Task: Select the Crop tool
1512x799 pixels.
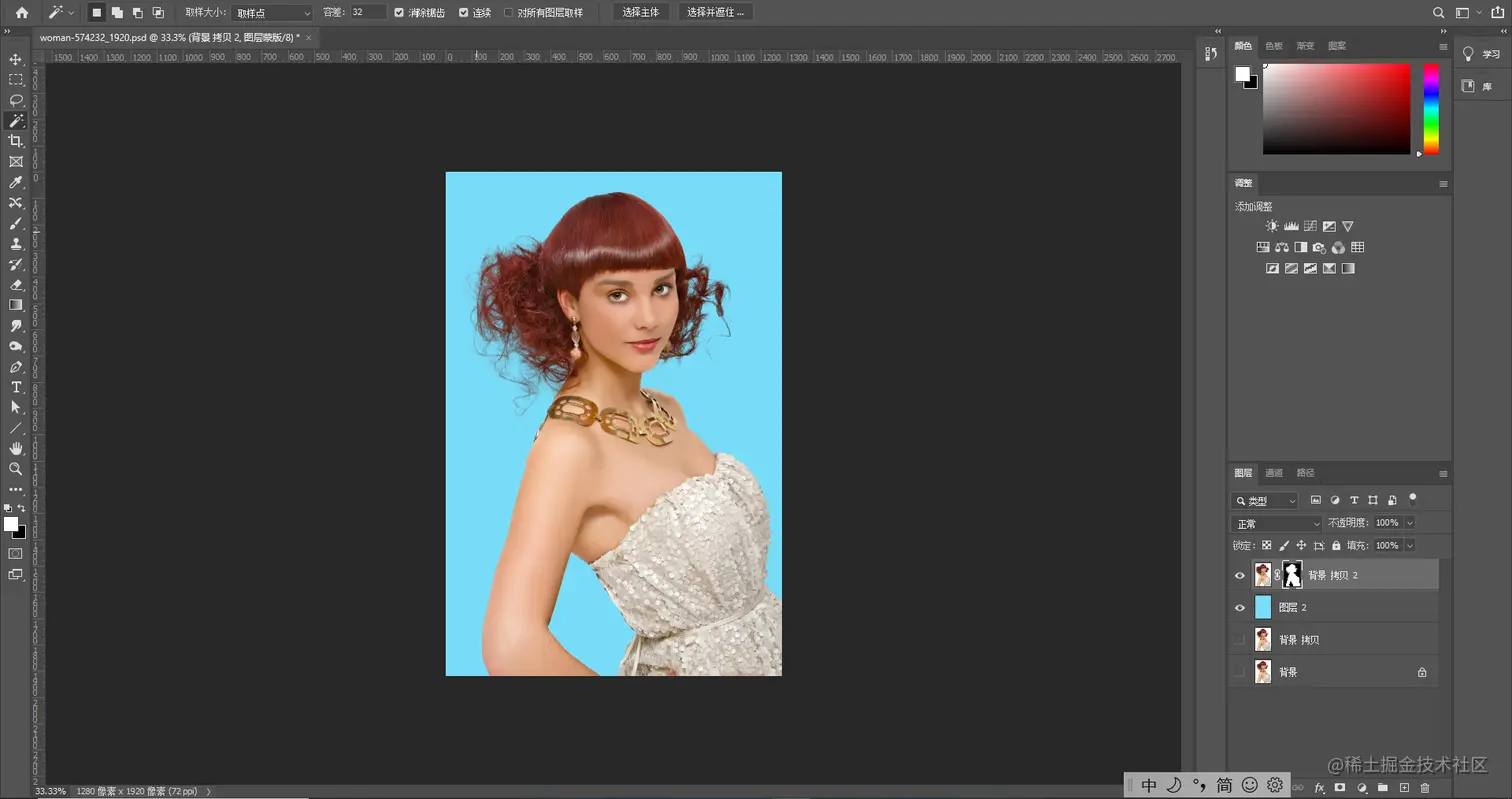Action: (x=14, y=140)
